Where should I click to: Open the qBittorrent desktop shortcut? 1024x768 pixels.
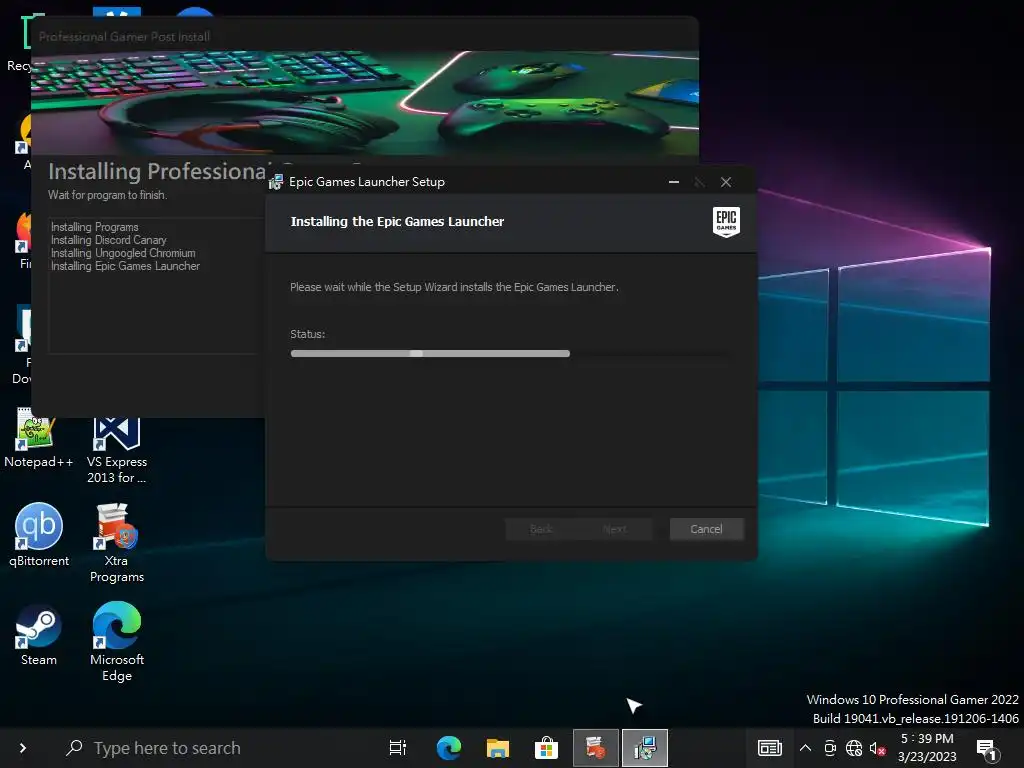pos(39,534)
